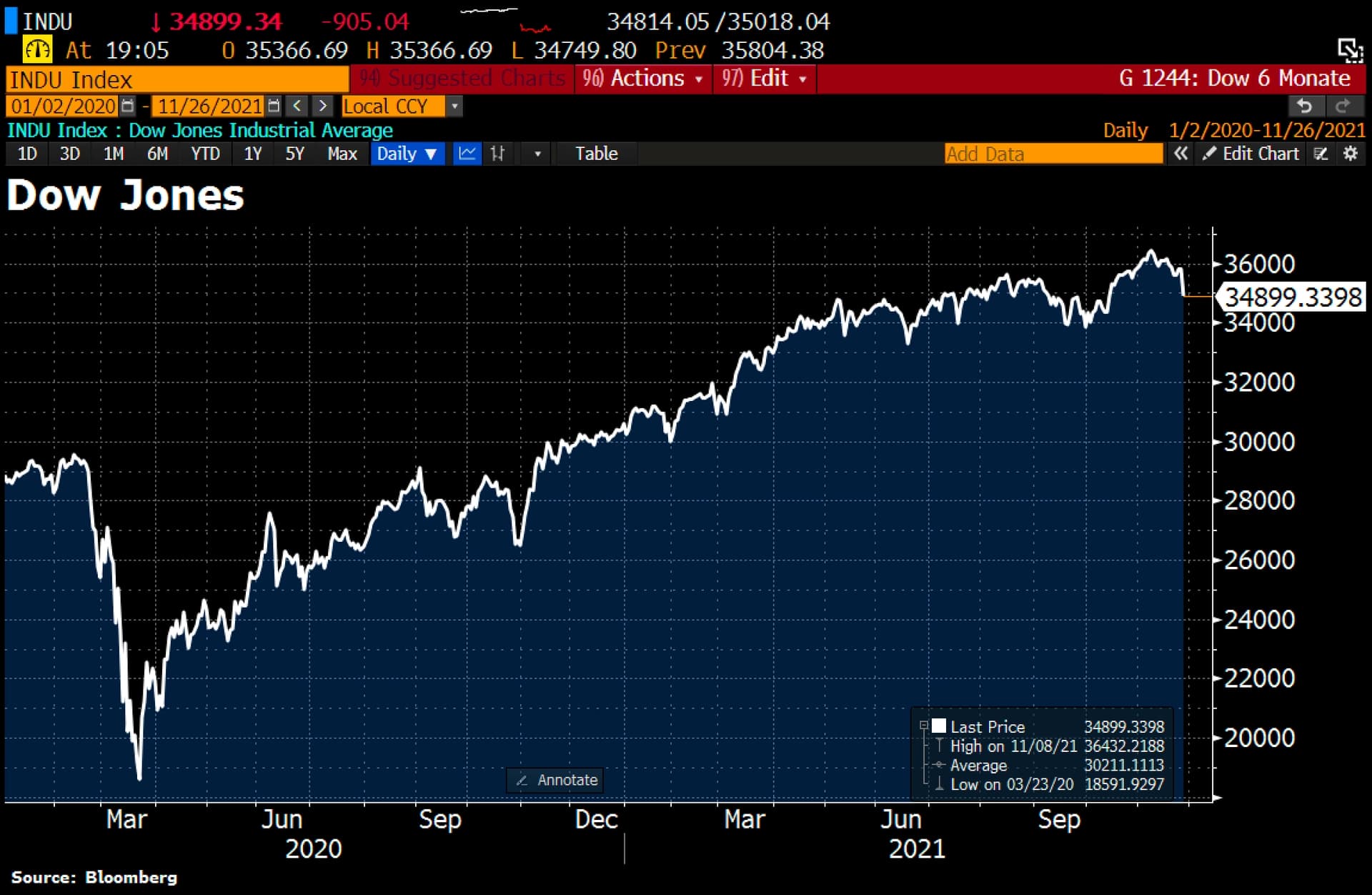Viewport: 1372px width, 895px height.
Task: Toggle the Last Price legend collapse box
Action: pyautogui.click(x=923, y=726)
